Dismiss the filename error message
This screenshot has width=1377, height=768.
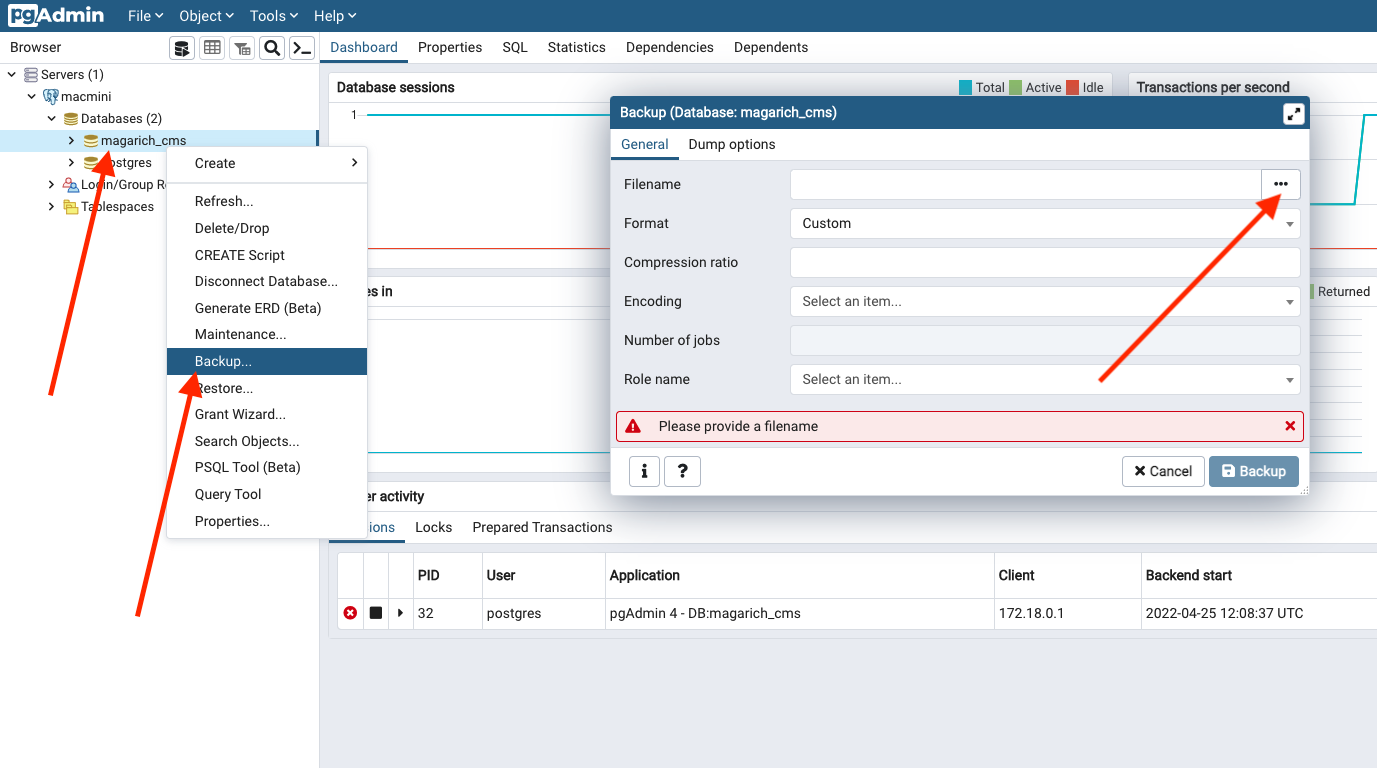point(1290,426)
